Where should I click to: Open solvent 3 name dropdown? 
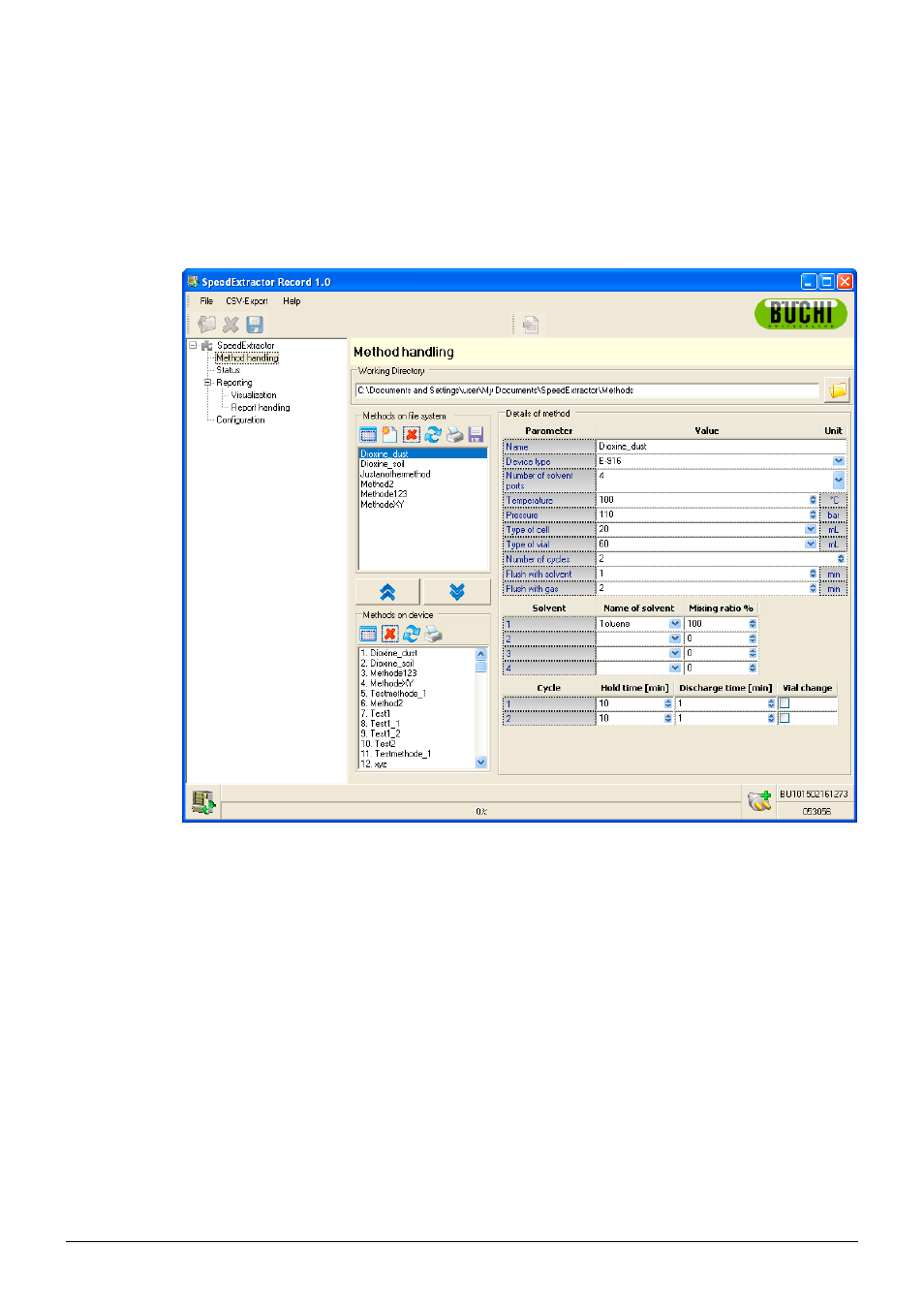point(675,653)
